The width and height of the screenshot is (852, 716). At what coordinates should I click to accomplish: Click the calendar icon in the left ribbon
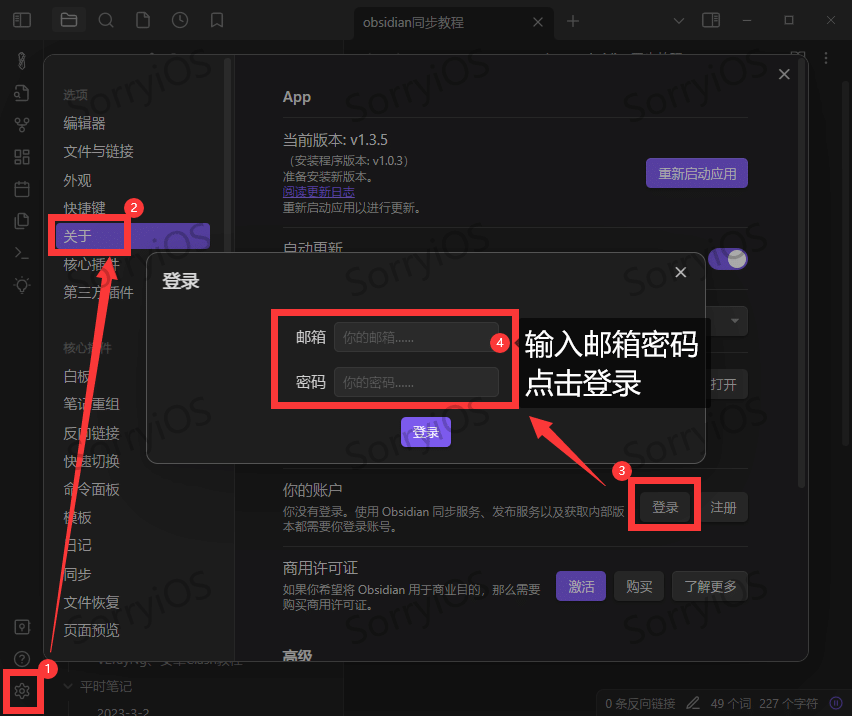[22, 188]
